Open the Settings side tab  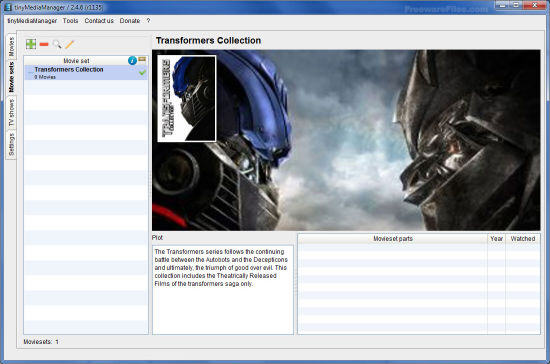pyautogui.click(x=11, y=144)
